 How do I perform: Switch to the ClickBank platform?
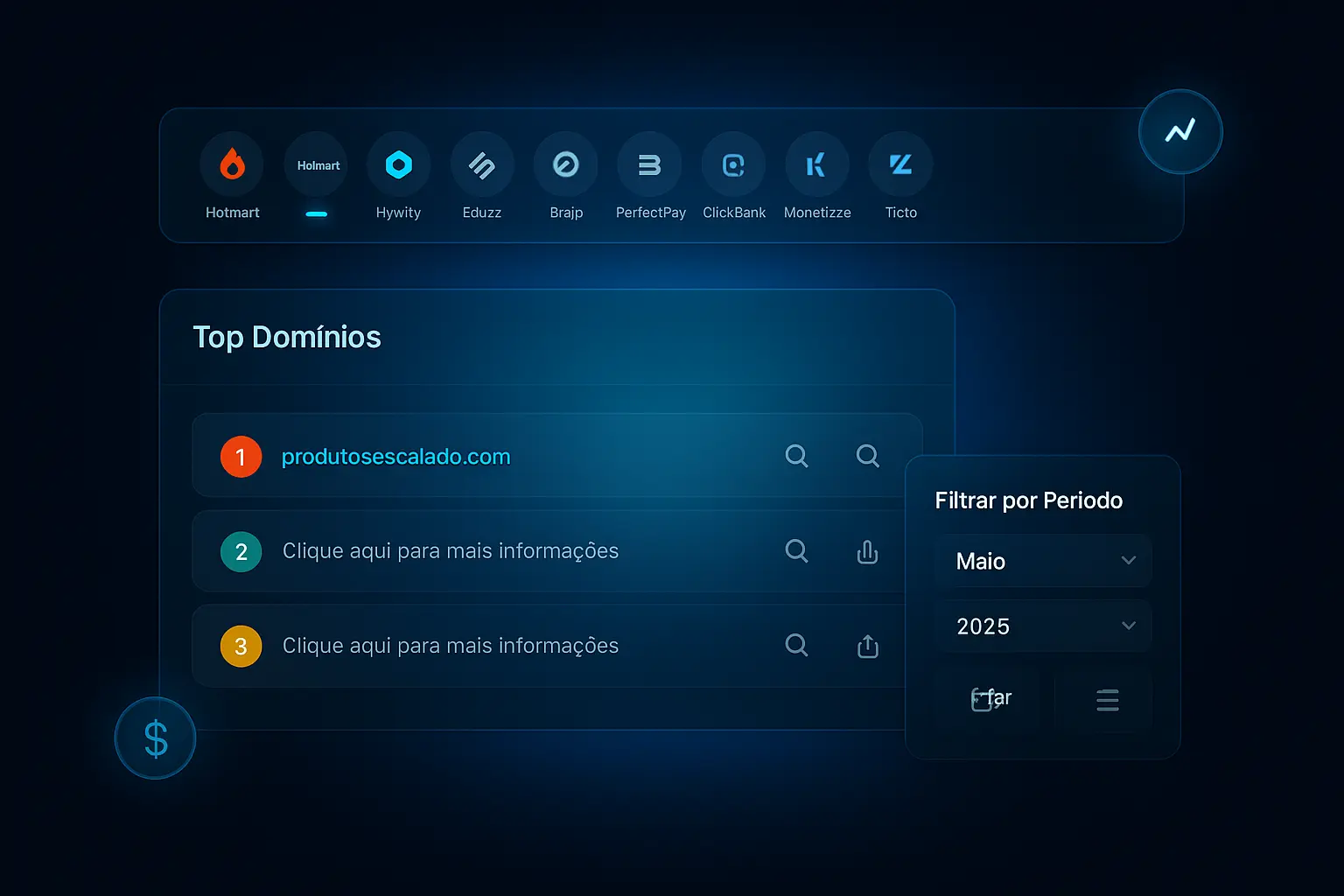click(733, 164)
